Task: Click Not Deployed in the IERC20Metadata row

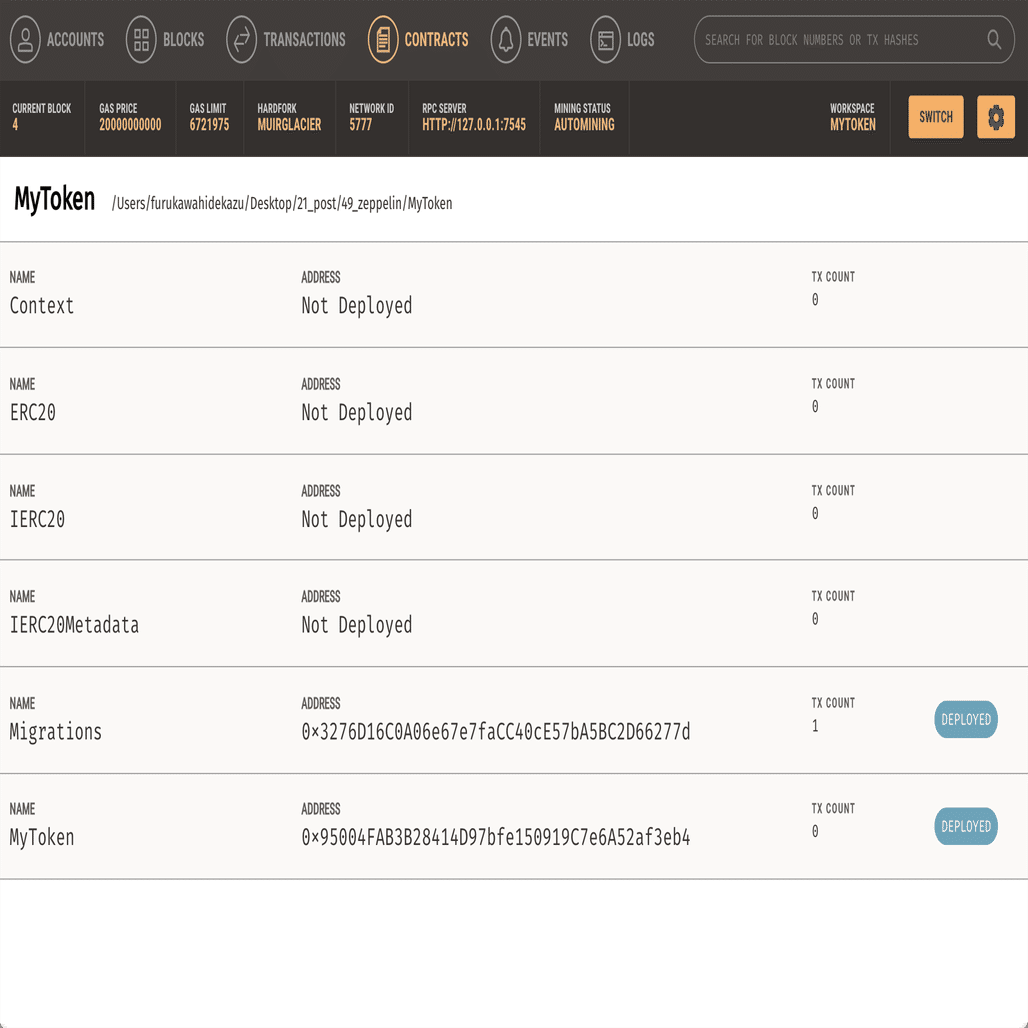Action: pyautogui.click(x=357, y=625)
